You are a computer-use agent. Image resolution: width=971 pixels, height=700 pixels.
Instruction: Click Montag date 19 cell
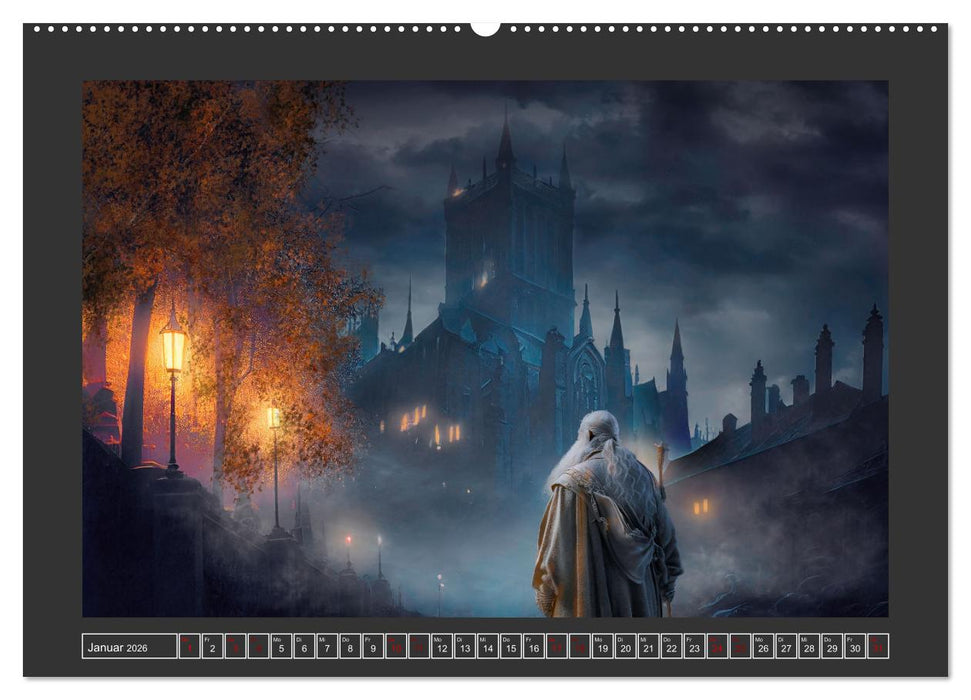point(603,646)
